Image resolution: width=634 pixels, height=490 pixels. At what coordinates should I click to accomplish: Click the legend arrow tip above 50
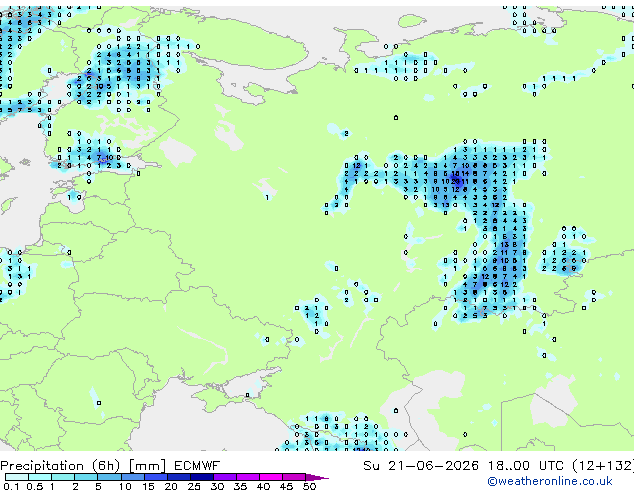coord(317,477)
